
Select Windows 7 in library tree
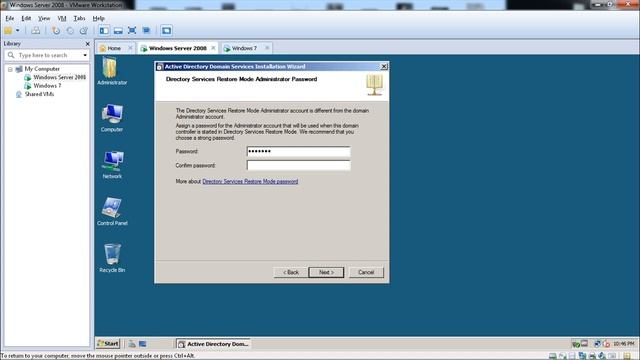[47, 86]
